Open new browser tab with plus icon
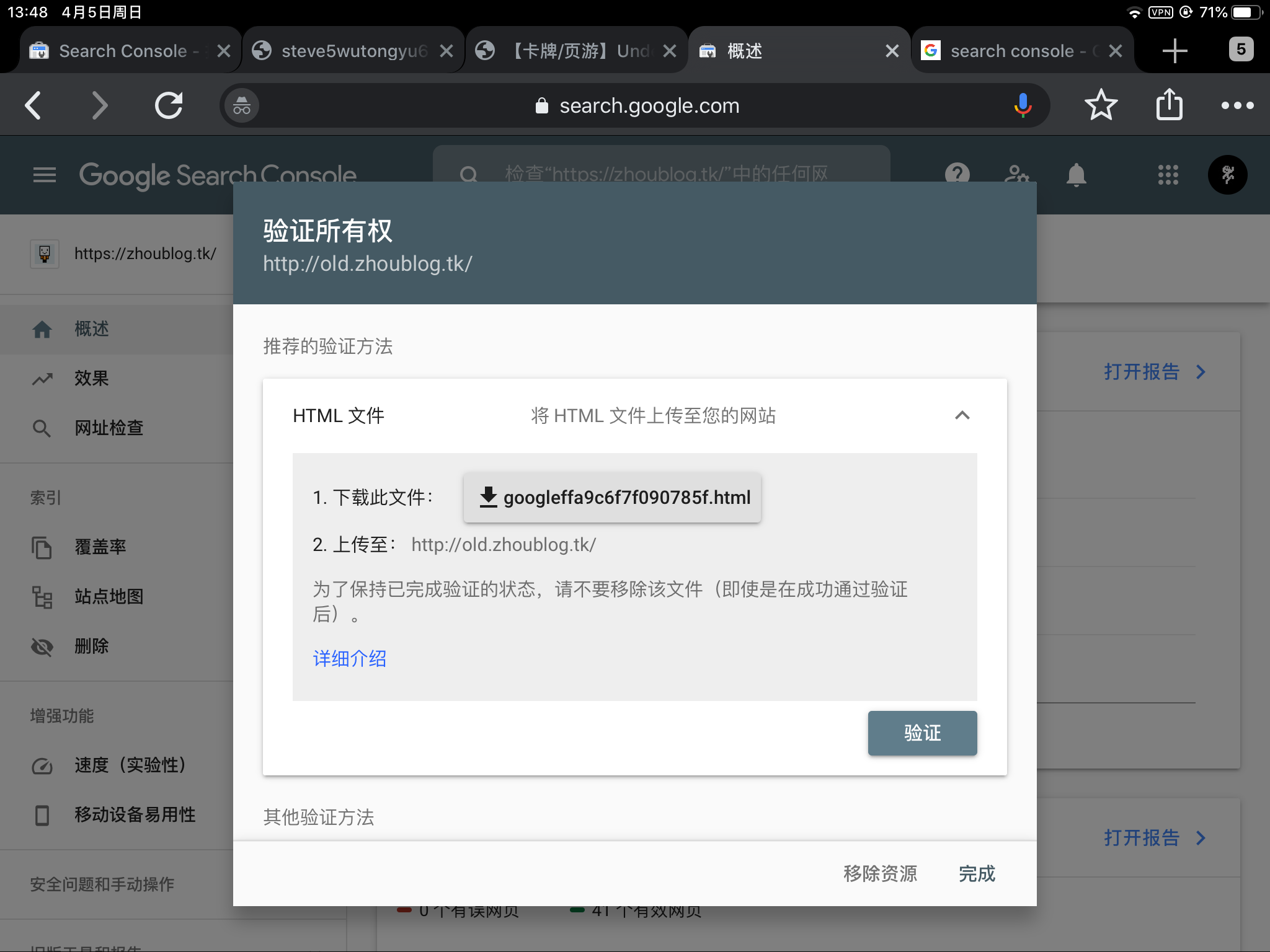 point(1175,51)
